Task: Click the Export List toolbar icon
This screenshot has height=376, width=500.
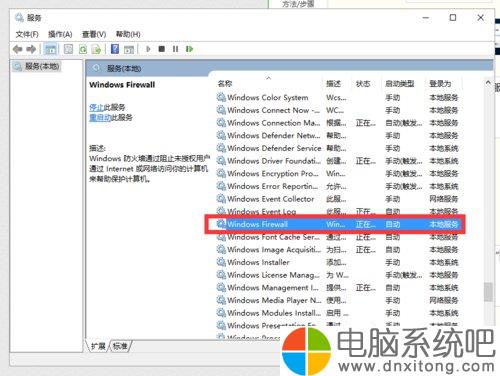Action: pyautogui.click(x=96, y=49)
